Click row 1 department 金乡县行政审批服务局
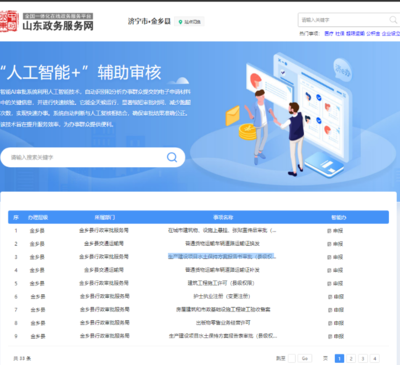Viewport: 400px width, 365px height. pyautogui.click(x=104, y=230)
